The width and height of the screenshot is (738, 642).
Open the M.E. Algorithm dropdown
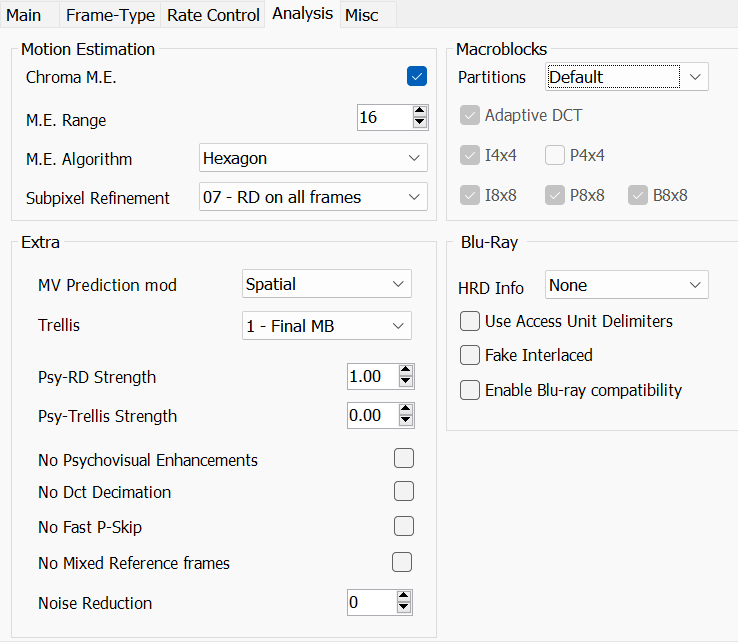313,158
